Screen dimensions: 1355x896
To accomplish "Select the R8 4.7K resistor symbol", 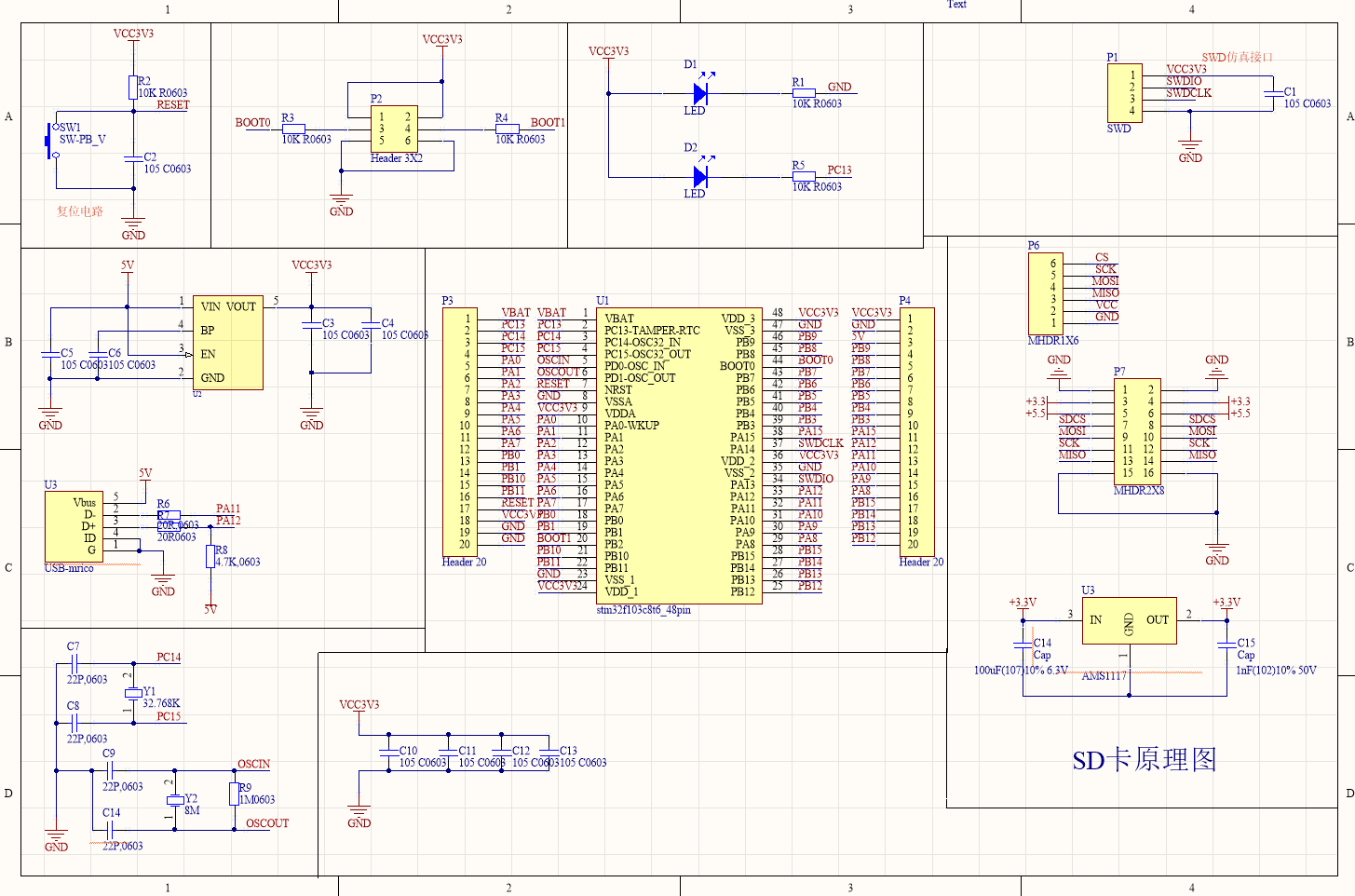I will [210, 556].
